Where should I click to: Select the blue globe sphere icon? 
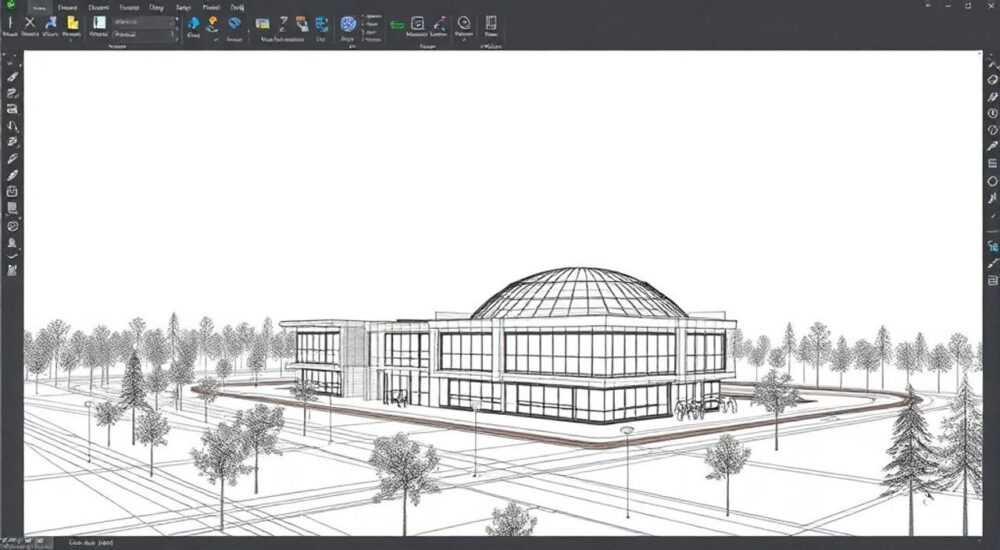(348, 24)
